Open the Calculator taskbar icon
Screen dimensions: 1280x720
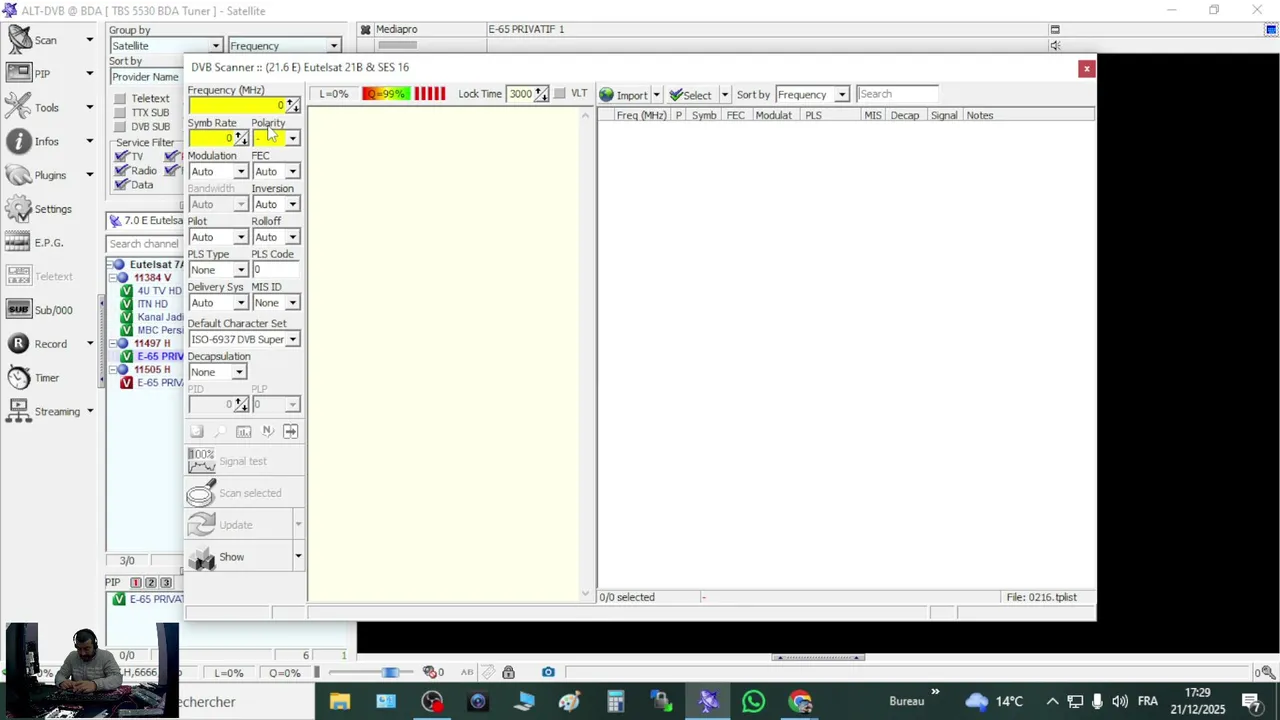tap(616, 702)
